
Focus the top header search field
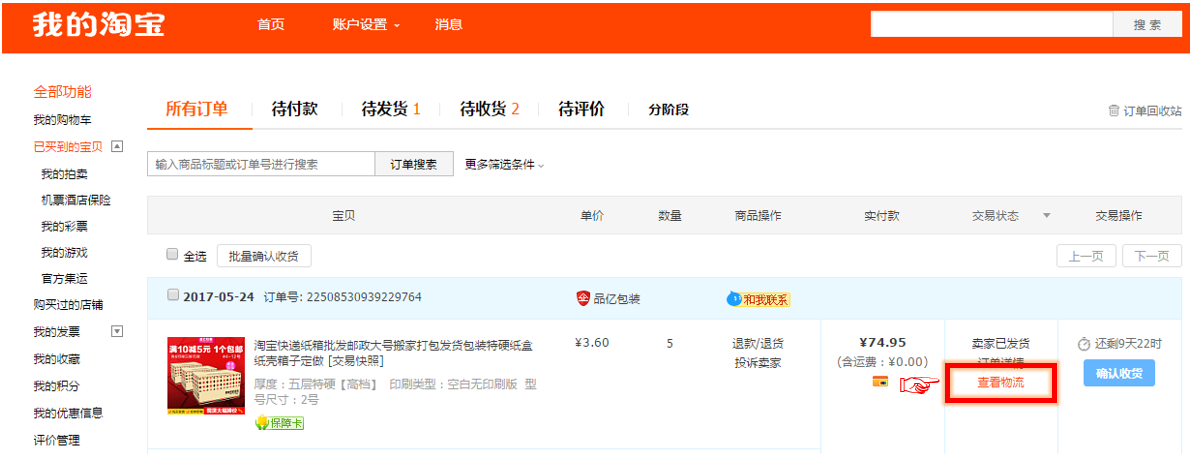(991, 24)
